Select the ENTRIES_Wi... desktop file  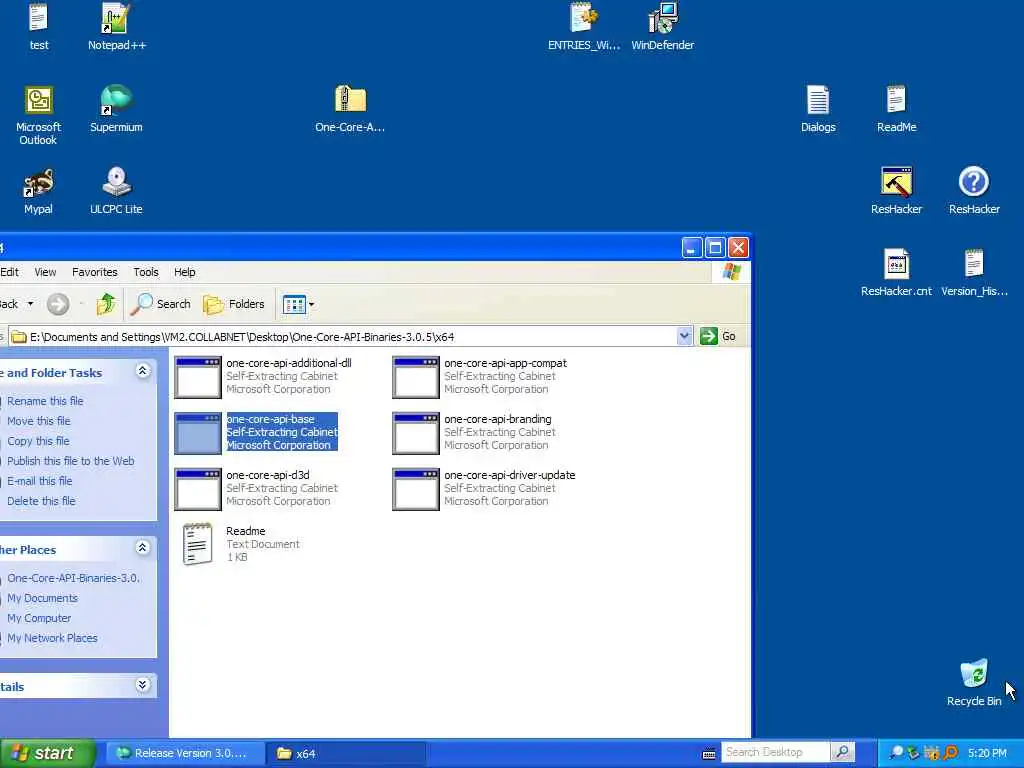(584, 26)
